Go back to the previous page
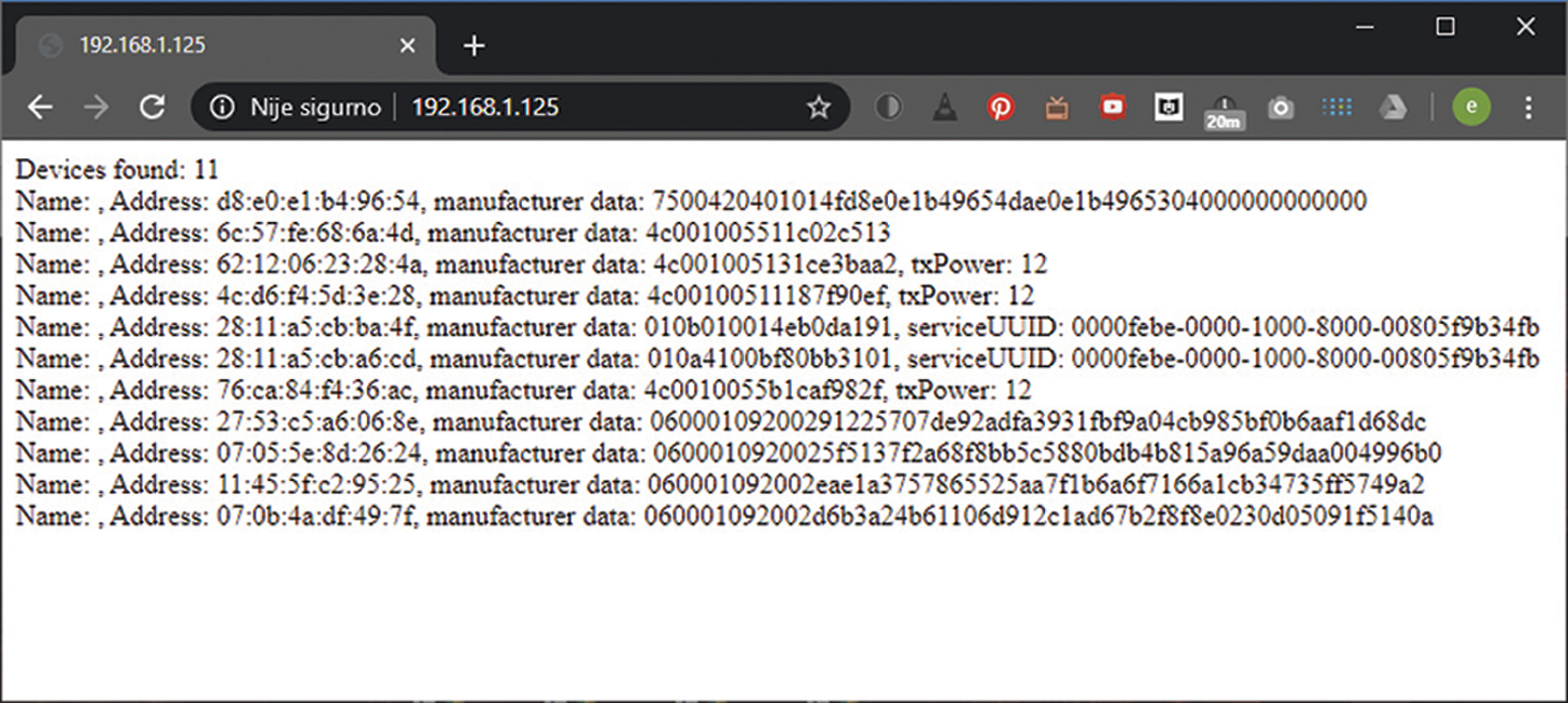Screen dimensions: 1568x703 coord(40,107)
